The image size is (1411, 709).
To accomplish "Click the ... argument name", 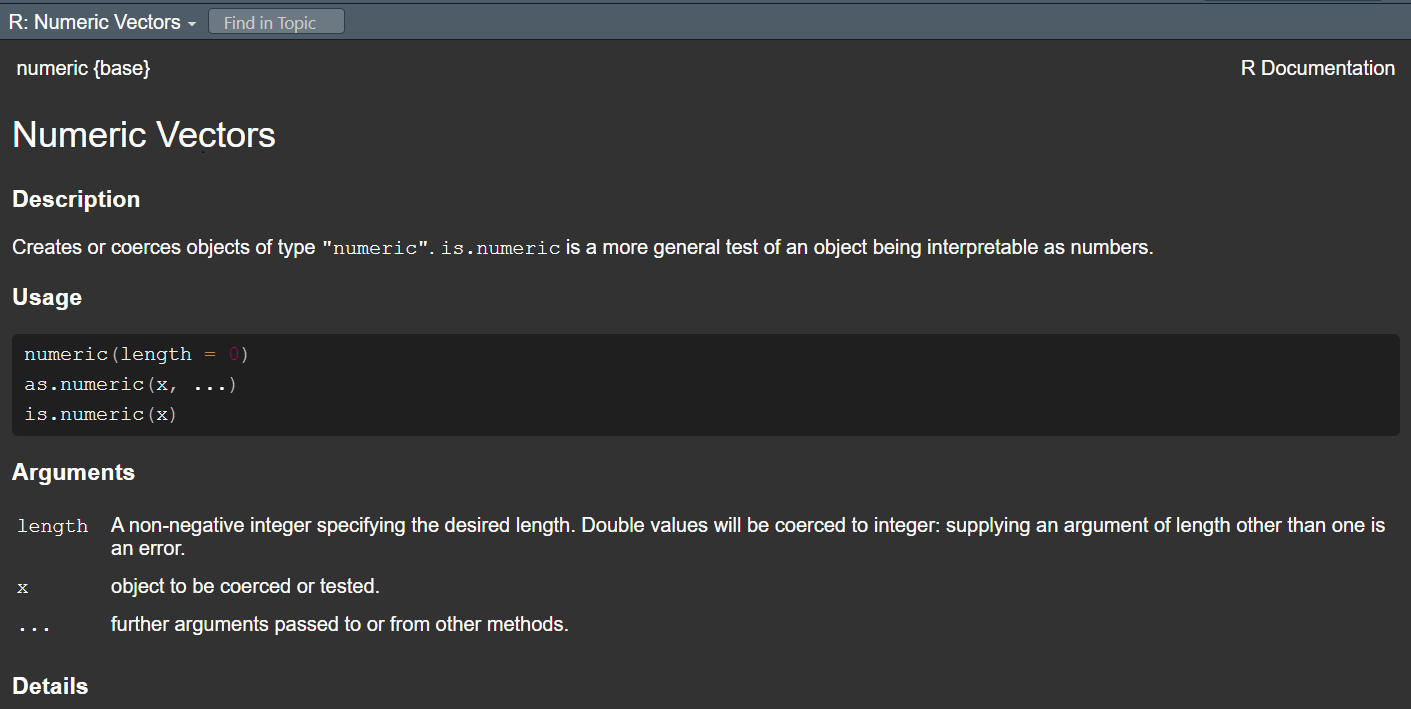I will pos(33,626).
